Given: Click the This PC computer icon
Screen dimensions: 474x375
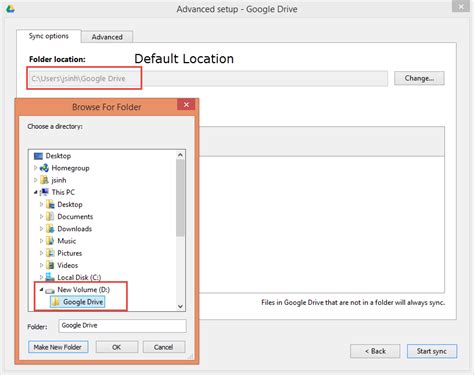Looking at the screenshot, I should pos(44,192).
